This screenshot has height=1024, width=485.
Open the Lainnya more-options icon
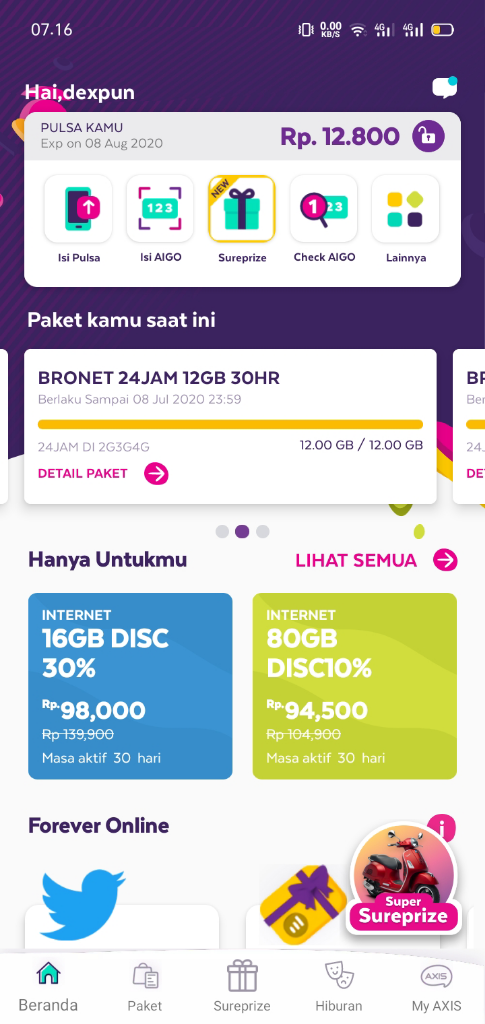pyautogui.click(x=405, y=208)
